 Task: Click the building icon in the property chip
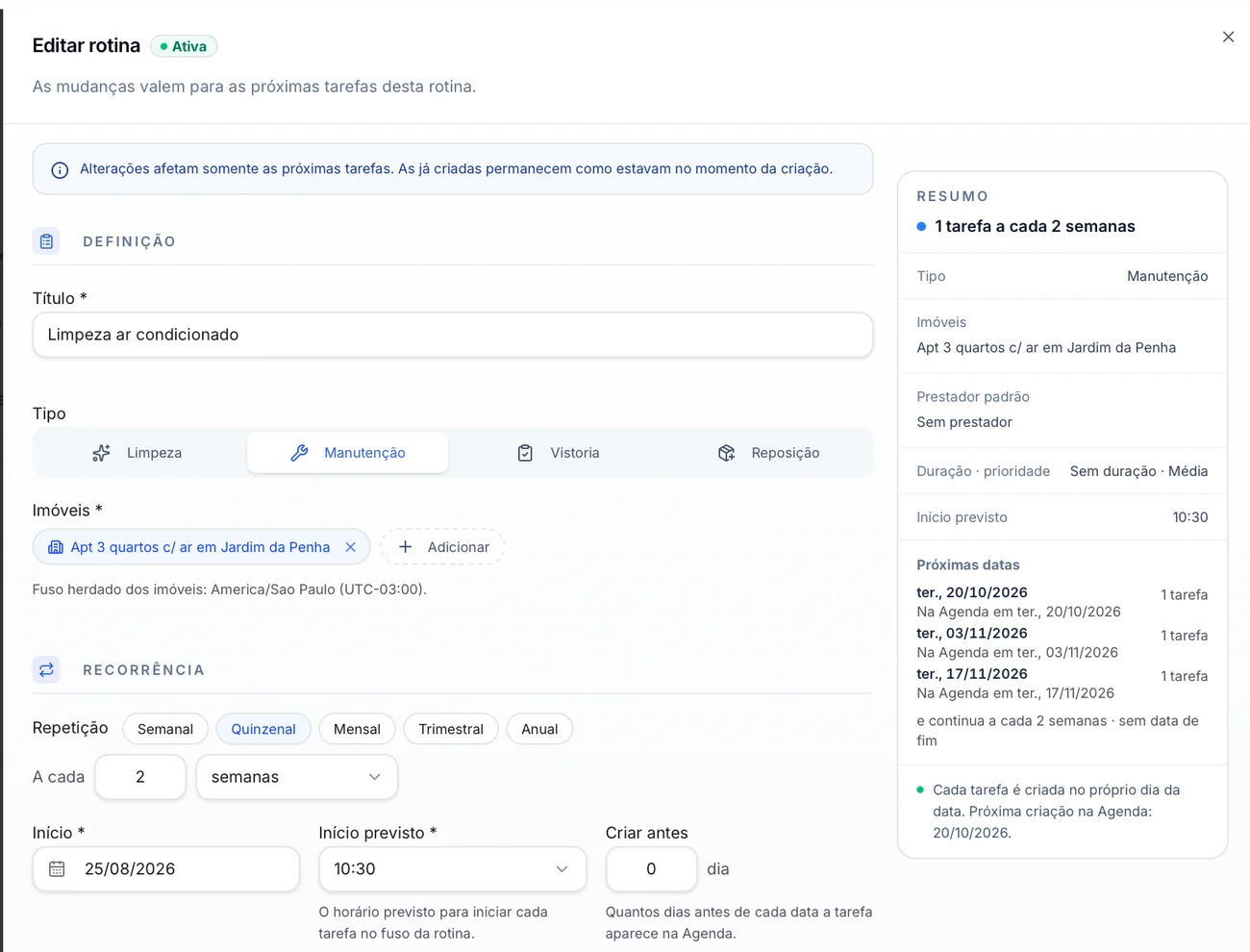tap(56, 547)
